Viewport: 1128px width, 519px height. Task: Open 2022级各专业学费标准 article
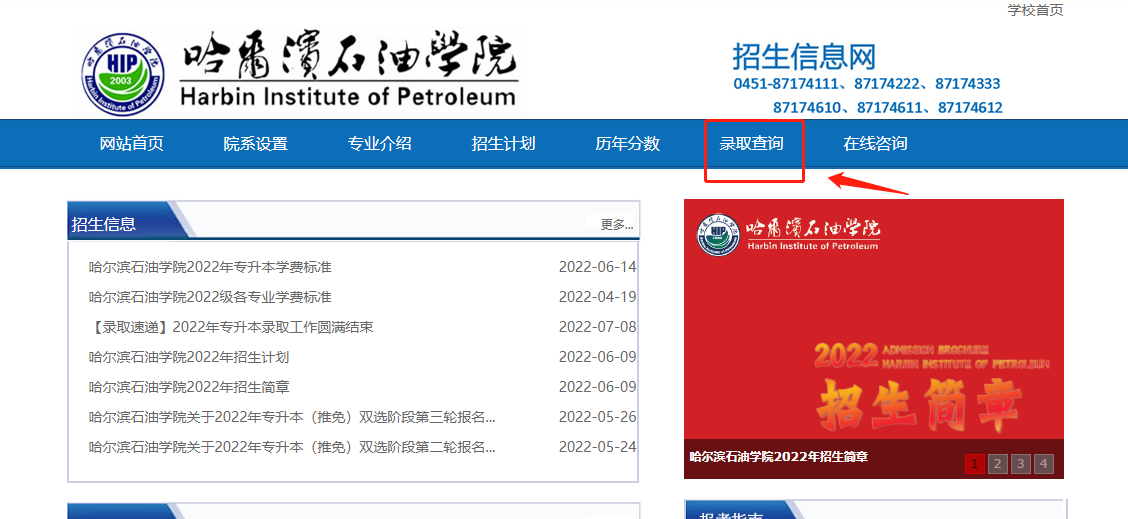click(210, 297)
